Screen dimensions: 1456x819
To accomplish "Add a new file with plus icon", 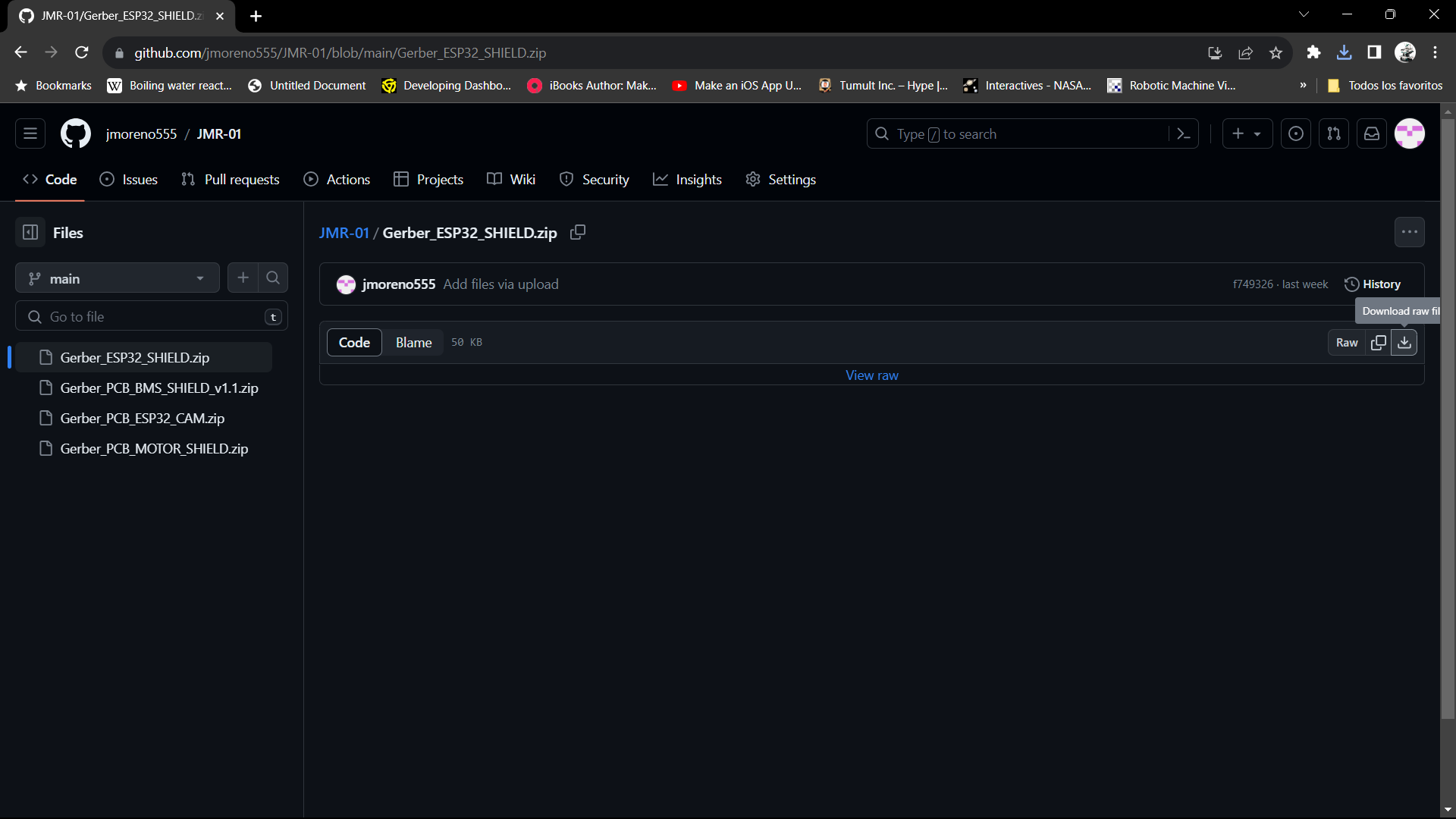I will tap(243, 278).
